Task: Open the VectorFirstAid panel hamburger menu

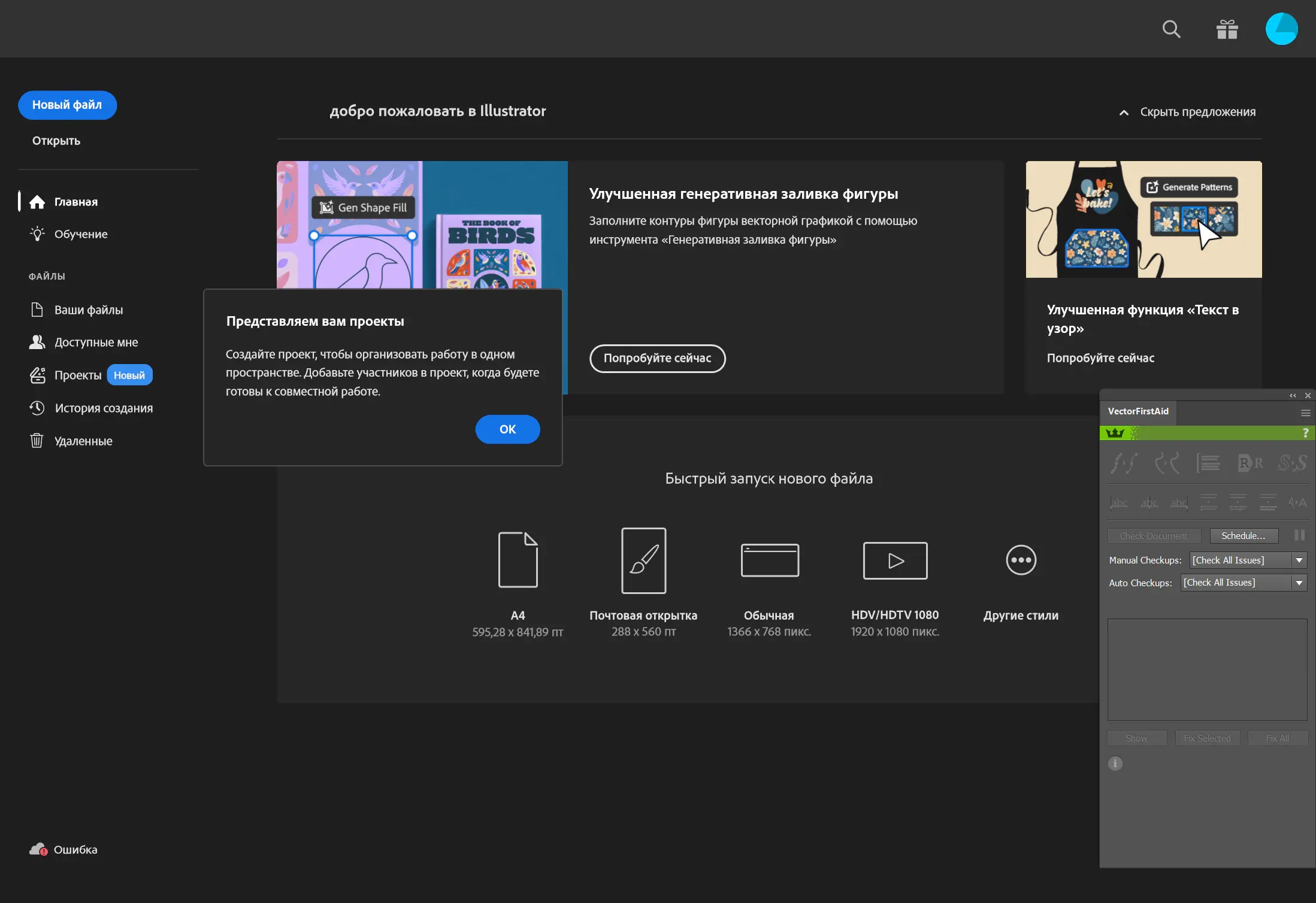Action: tap(1305, 413)
